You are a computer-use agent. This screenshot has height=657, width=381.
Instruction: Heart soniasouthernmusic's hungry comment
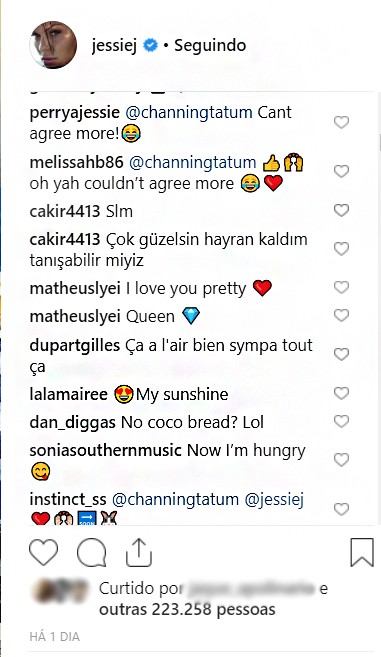coord(341,460)
